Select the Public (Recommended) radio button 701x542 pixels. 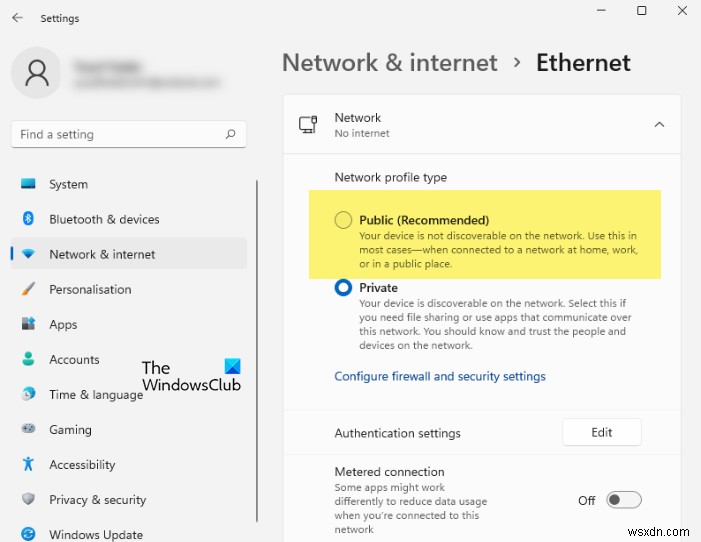343,220
